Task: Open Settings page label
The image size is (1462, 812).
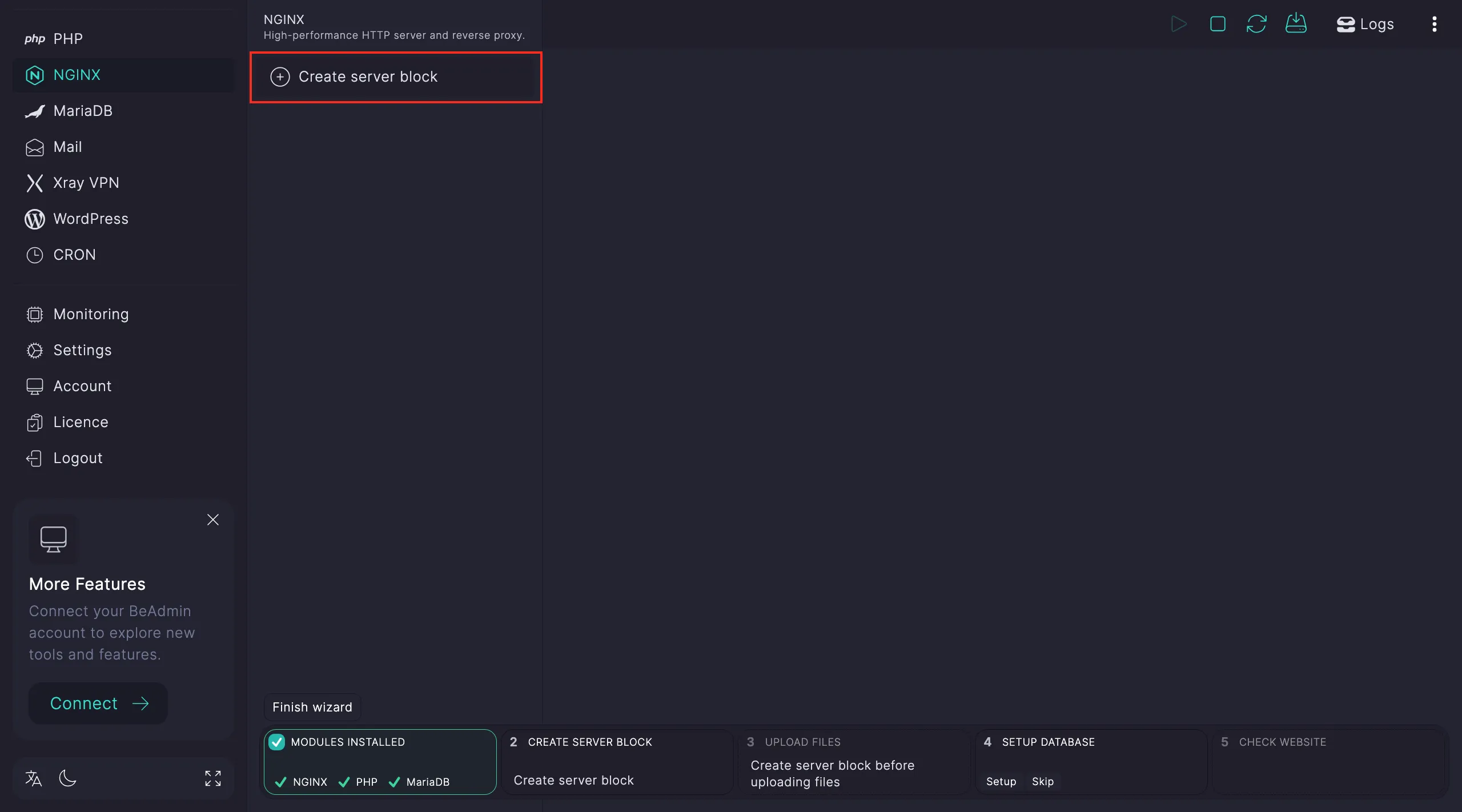Action: tap(82, 350)
